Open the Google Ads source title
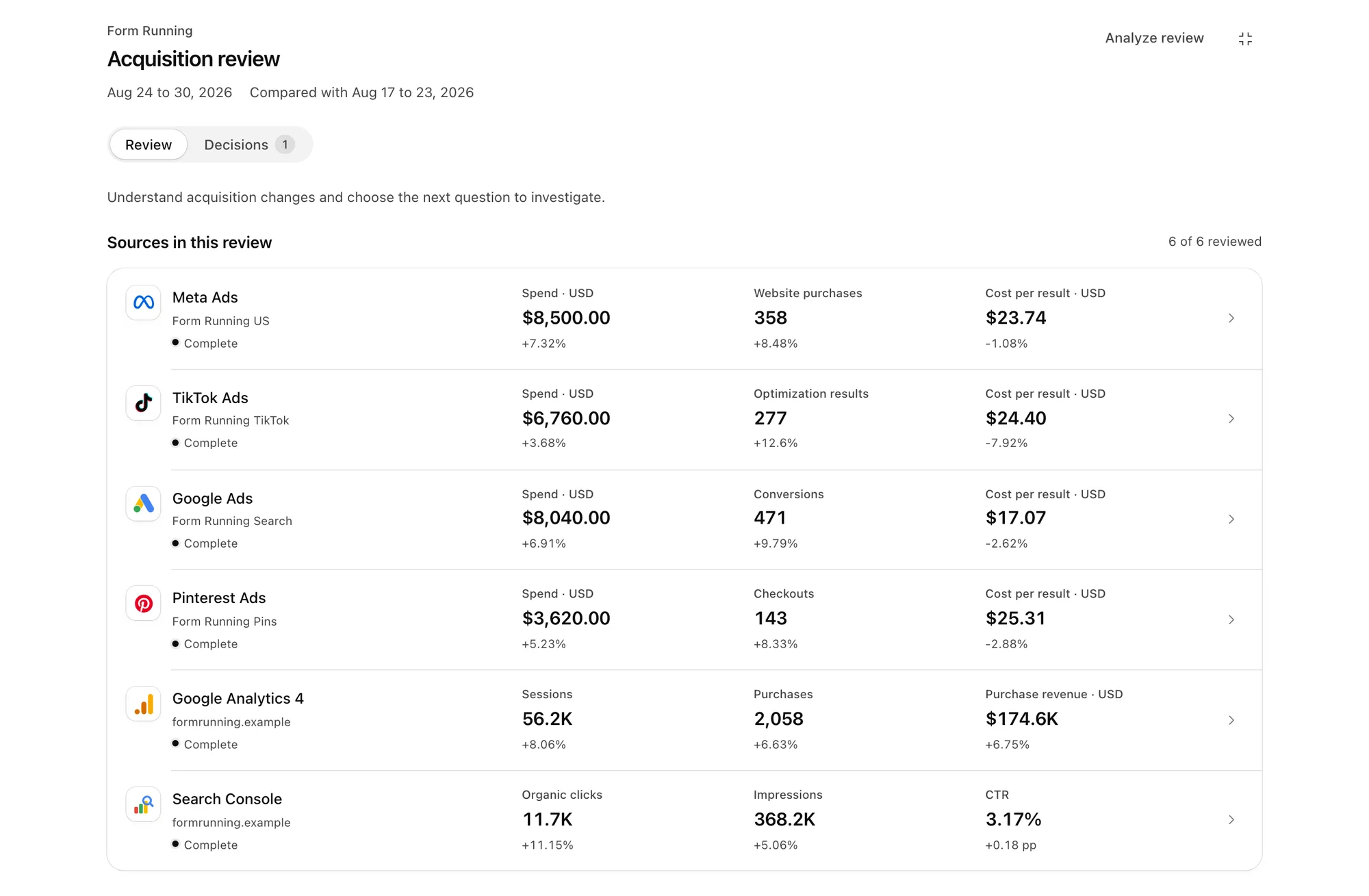Viewport: 1369px width, 896px height. tap(212, 499)
